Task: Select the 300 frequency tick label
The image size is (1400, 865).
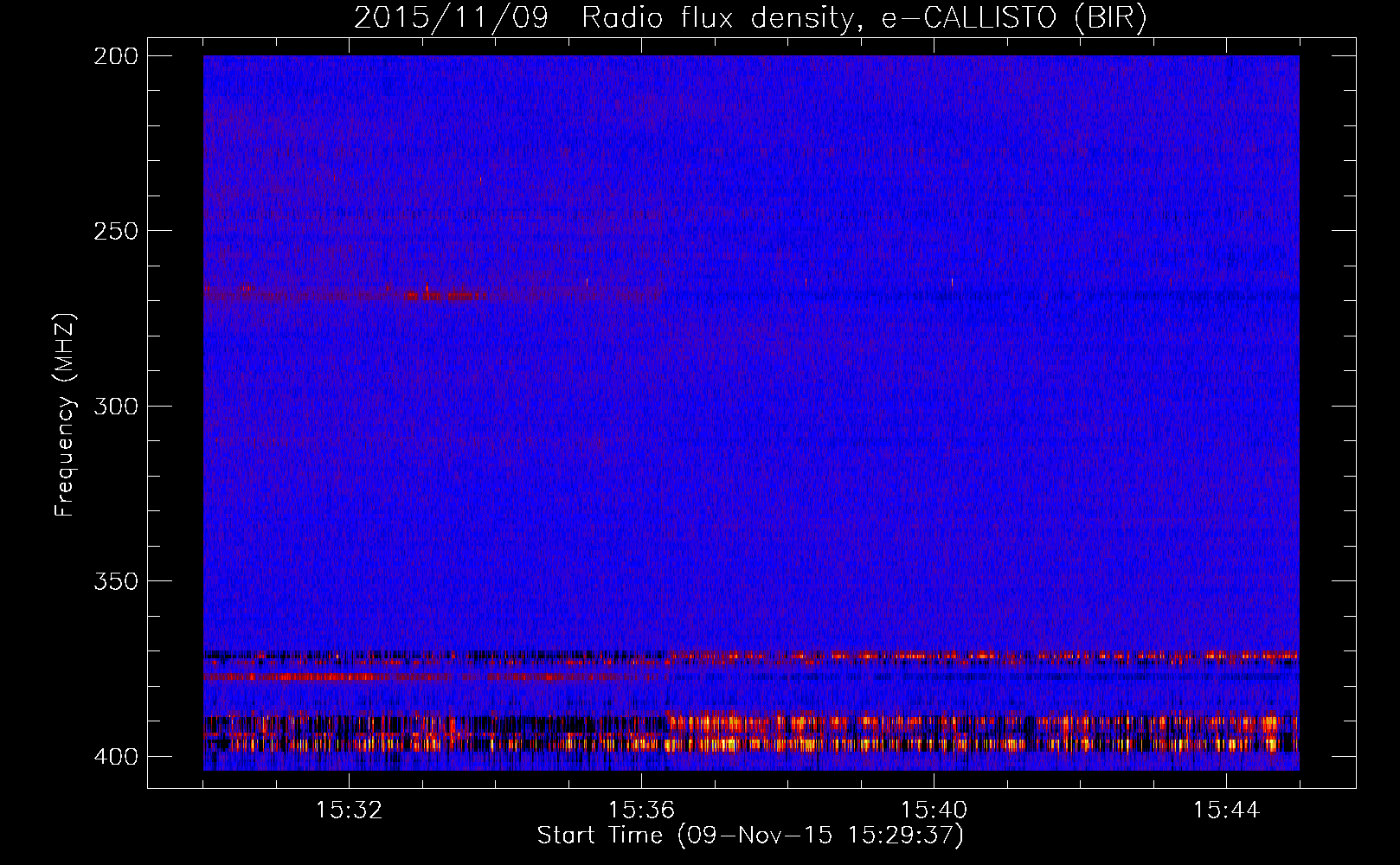Action: tap(115, 406)
